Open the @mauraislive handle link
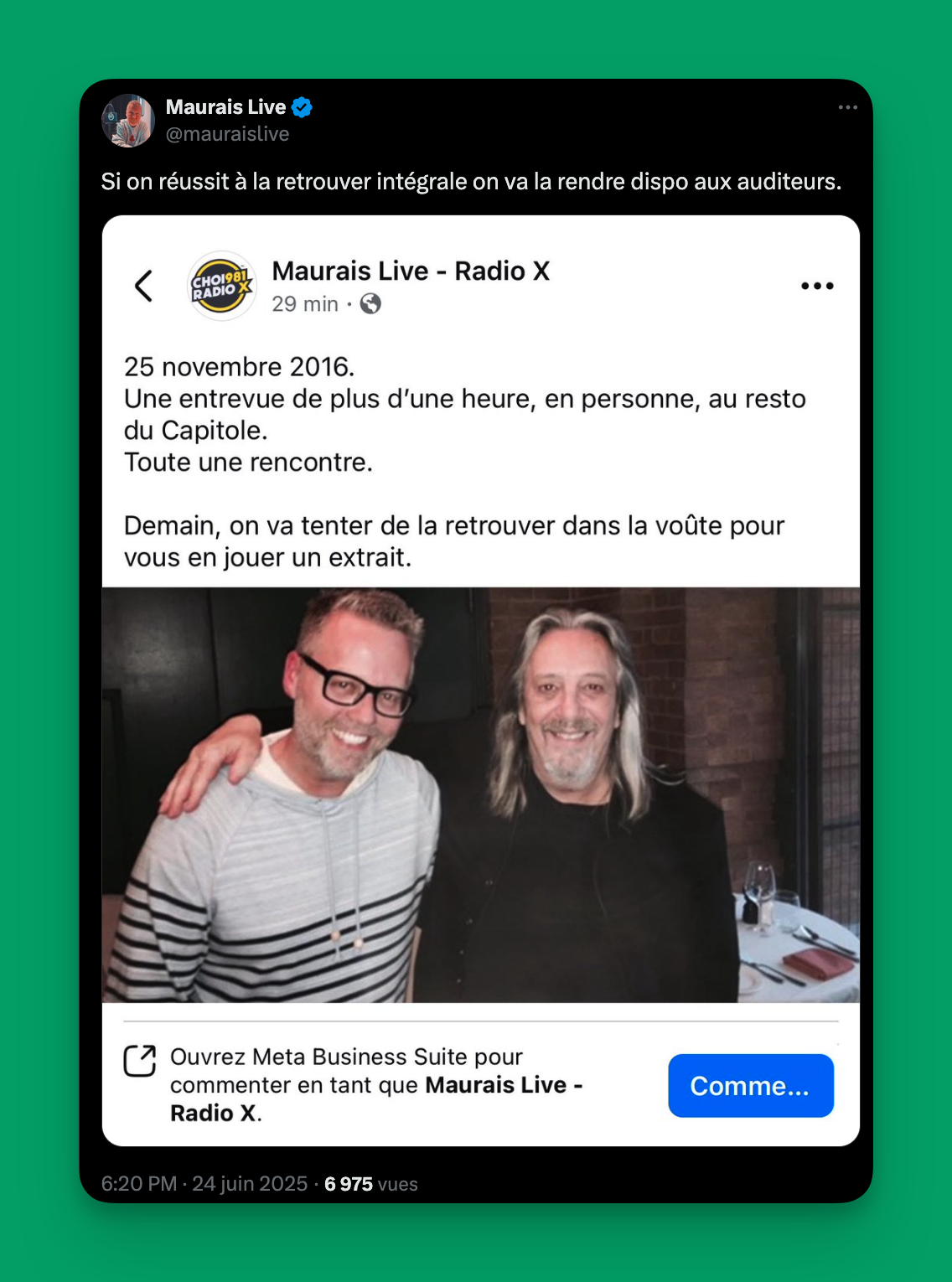The height and width of the screenshot is (1282, 952). pos(227,134)
